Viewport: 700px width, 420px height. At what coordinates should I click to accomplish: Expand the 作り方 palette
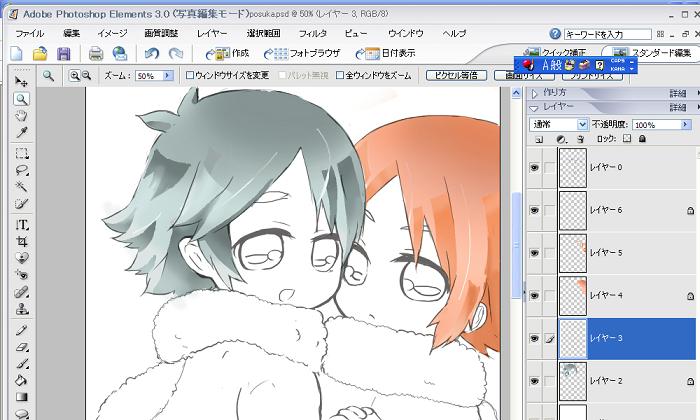point(534,93)
